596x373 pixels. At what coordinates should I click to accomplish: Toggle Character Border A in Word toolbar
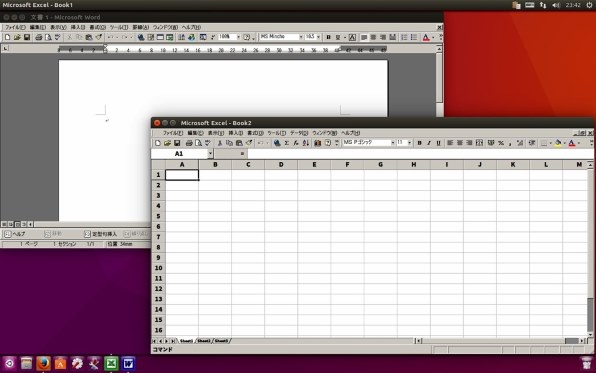click(352, 37)
